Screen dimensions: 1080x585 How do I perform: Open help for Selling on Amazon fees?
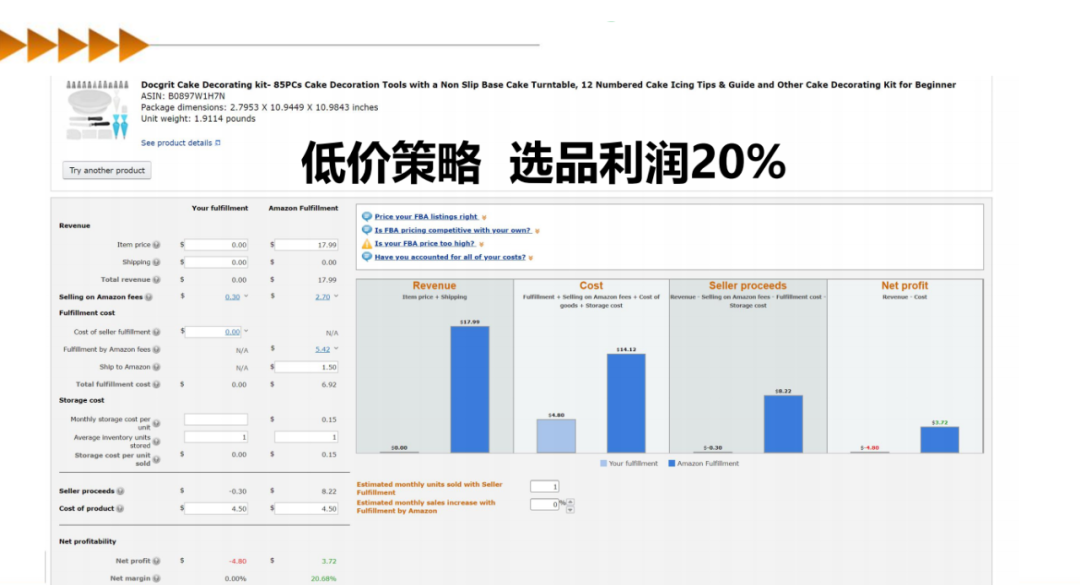pos(149,297)
